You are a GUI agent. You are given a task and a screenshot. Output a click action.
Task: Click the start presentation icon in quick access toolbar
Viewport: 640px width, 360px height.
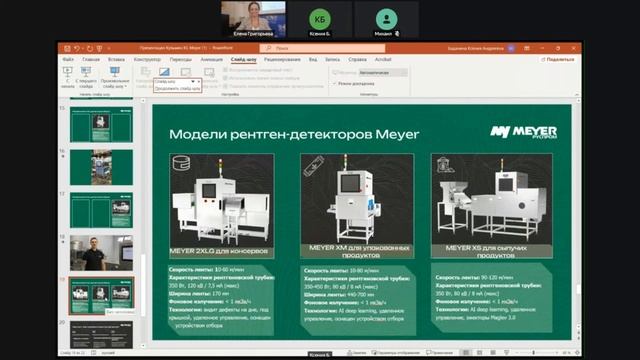(x=100, y=48)
